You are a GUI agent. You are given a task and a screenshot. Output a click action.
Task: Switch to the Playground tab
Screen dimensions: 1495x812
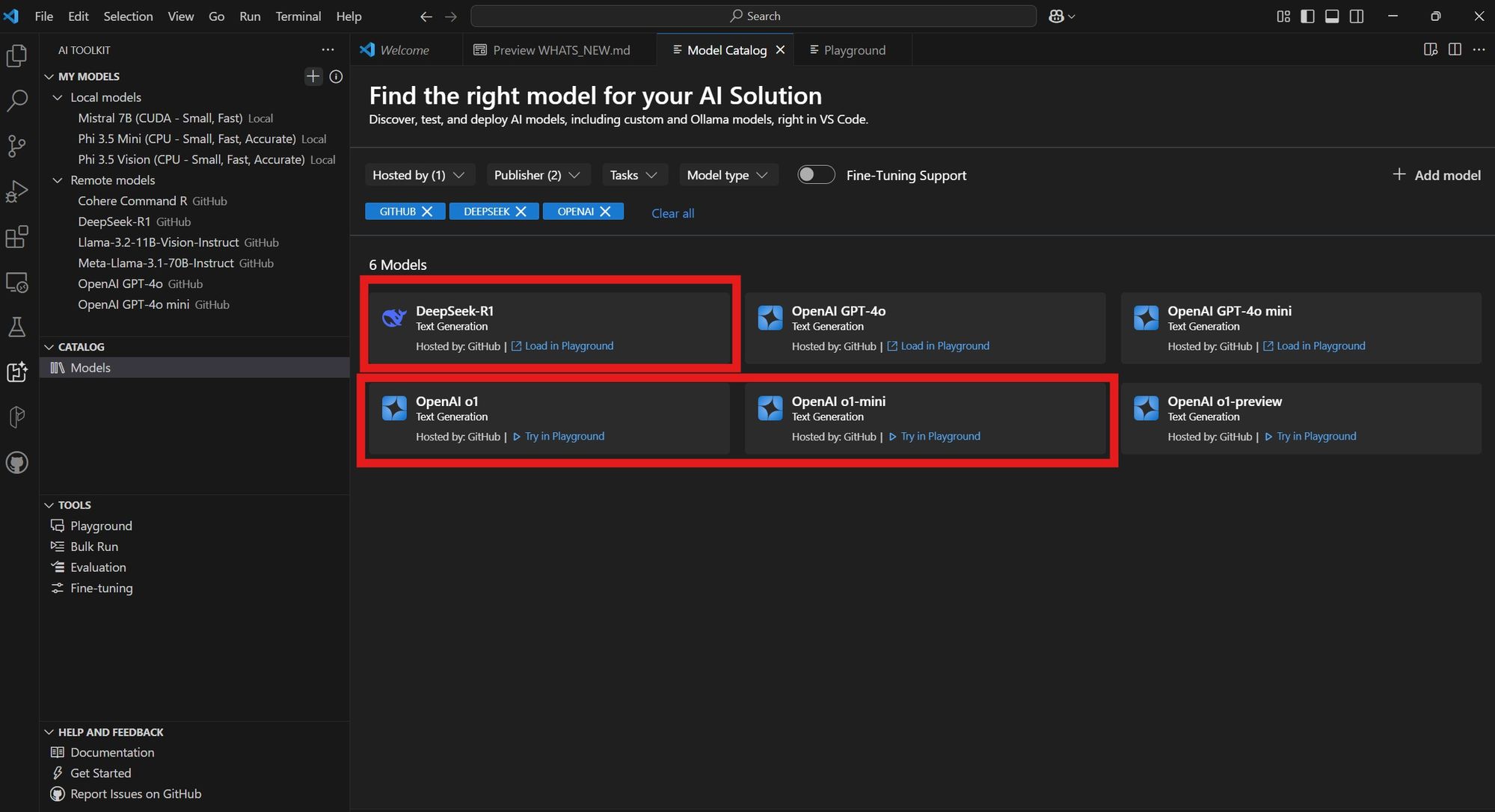(x=853, y=50)
